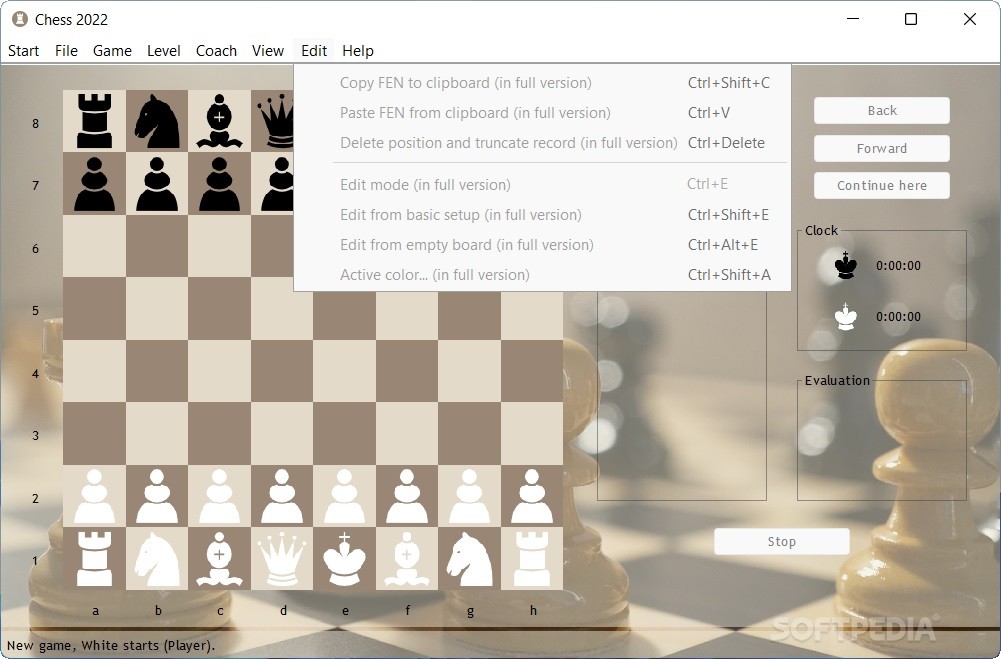Click the white king clock icon

pyautogui.click(x=846, y=316)
